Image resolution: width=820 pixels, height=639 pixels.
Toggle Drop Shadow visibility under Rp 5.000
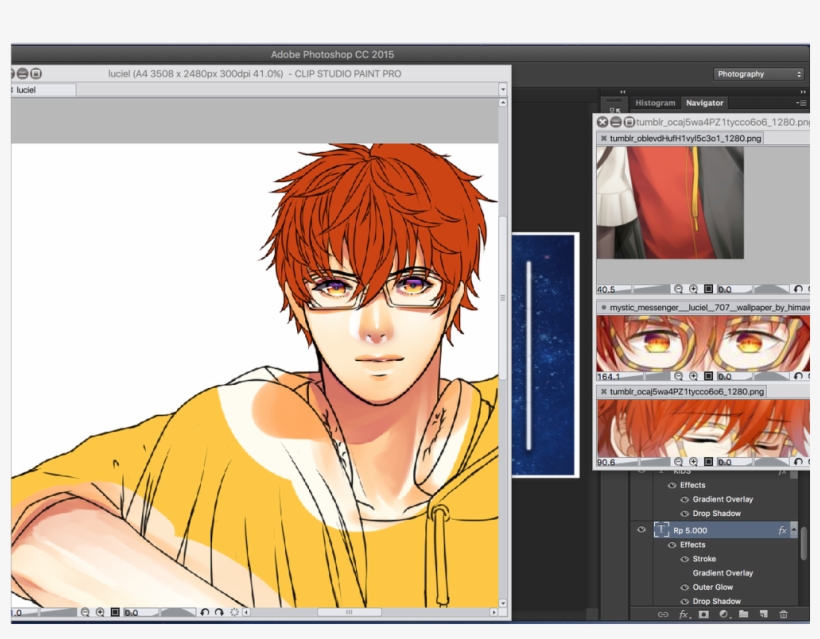(685, 602)
